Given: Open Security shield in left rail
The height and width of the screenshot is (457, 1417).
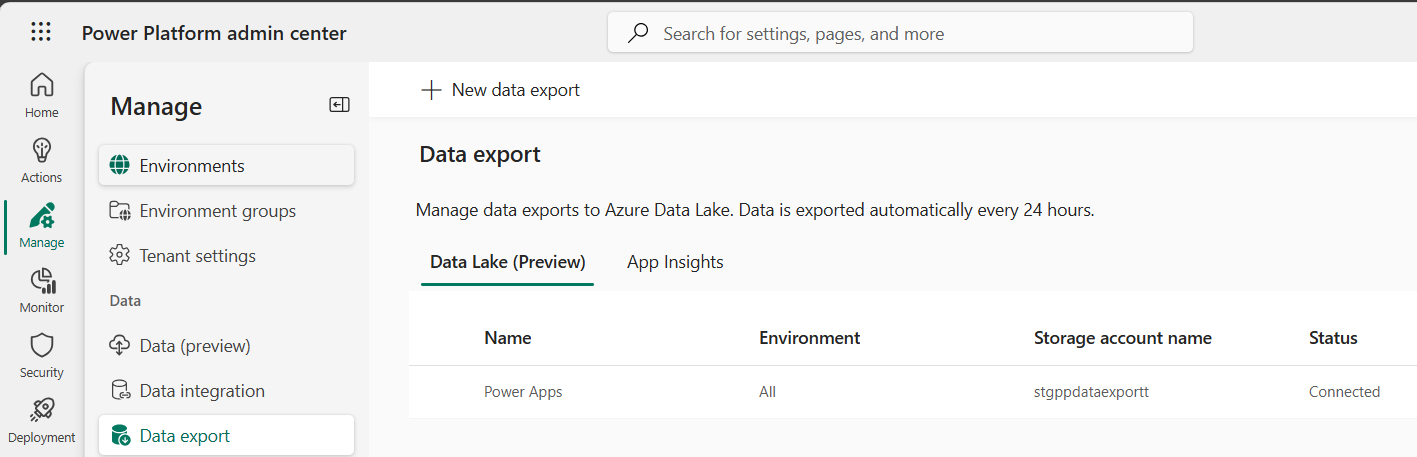Looking at the screenshot, I should point(41,356).
